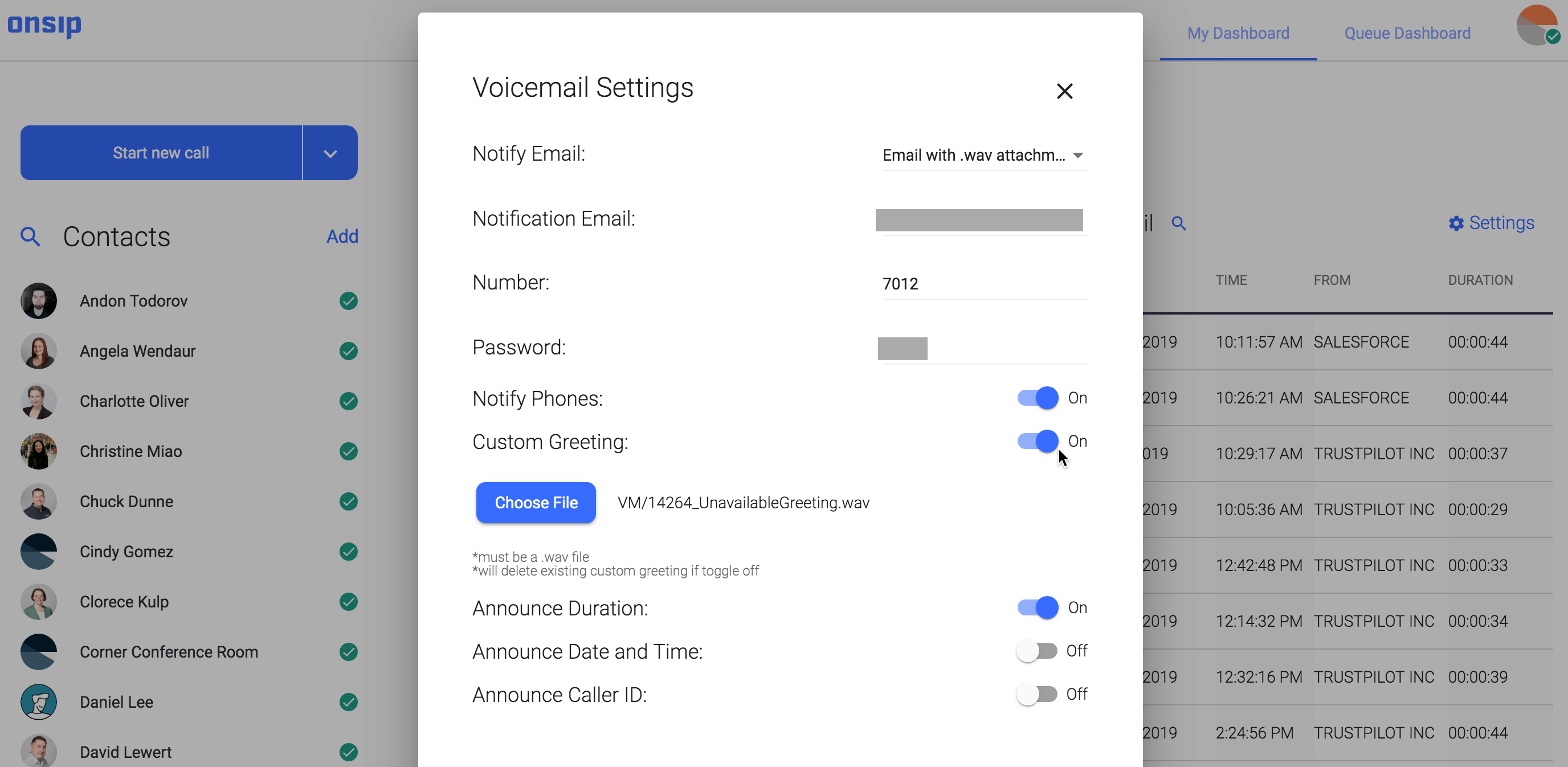Toggle the Announce Duration switch off
The image size is (1568, 767).
[1037, 607]
